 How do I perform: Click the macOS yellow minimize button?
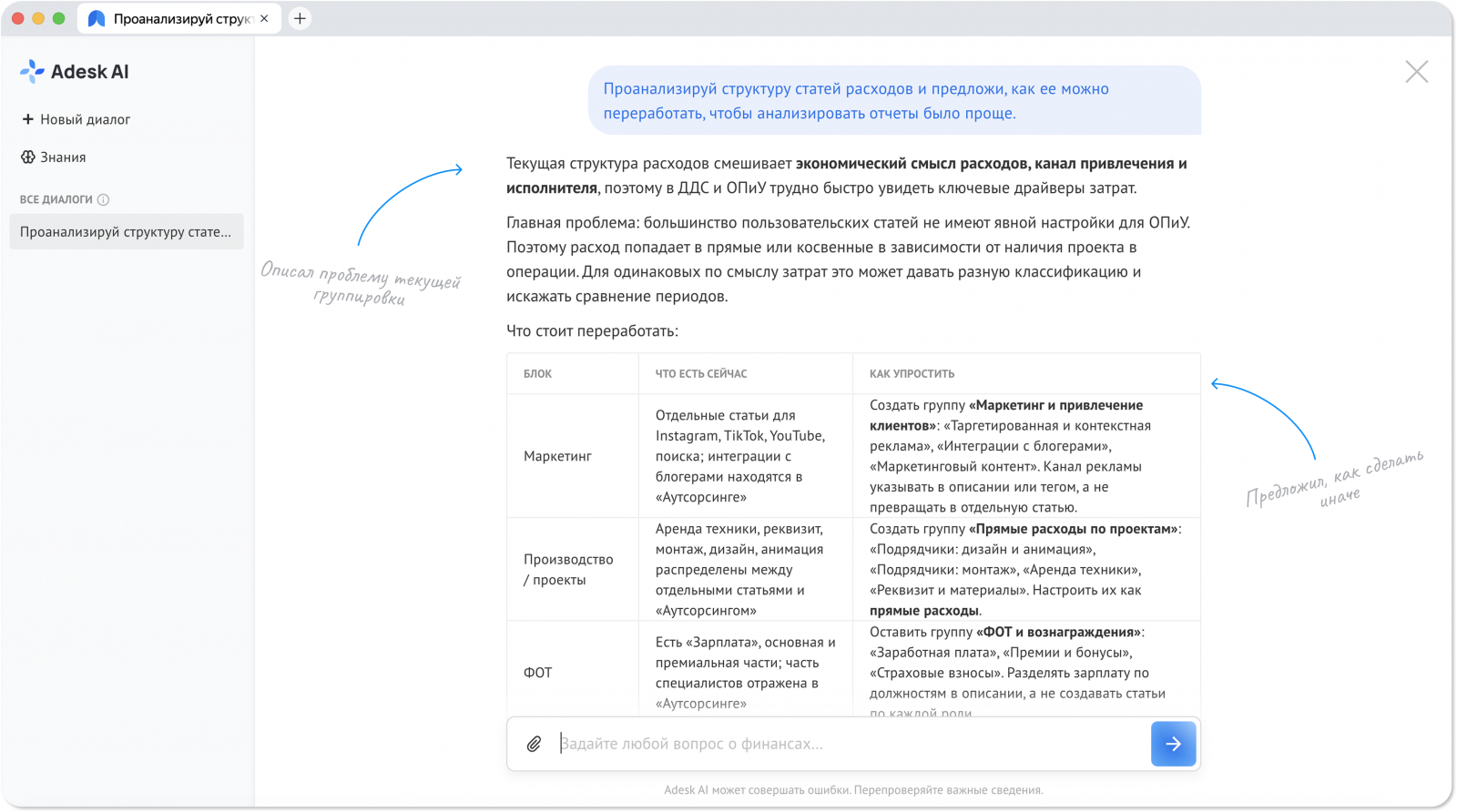click(x=38, y=18)
